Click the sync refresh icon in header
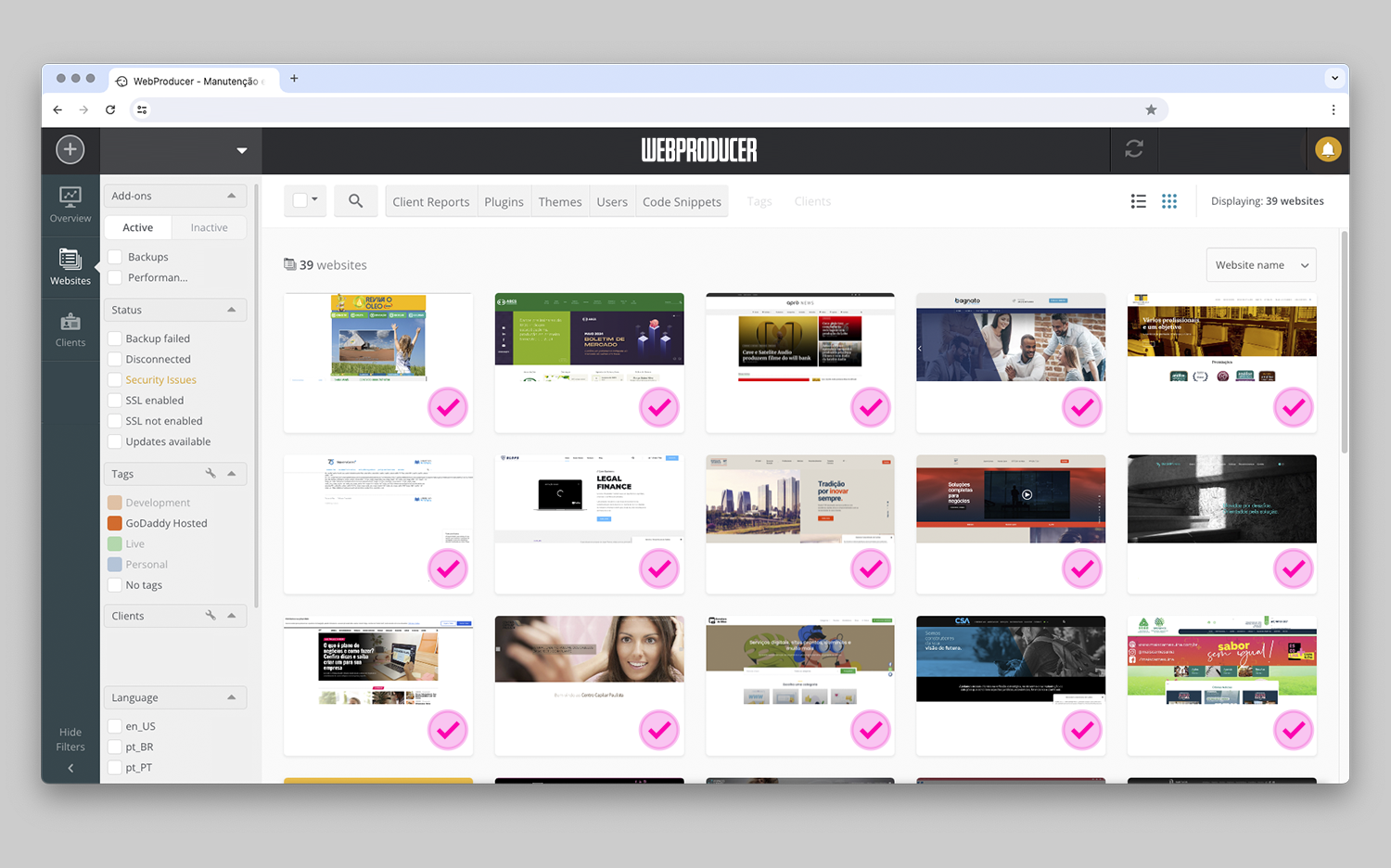1391x868 pixels. point(1134,149)
